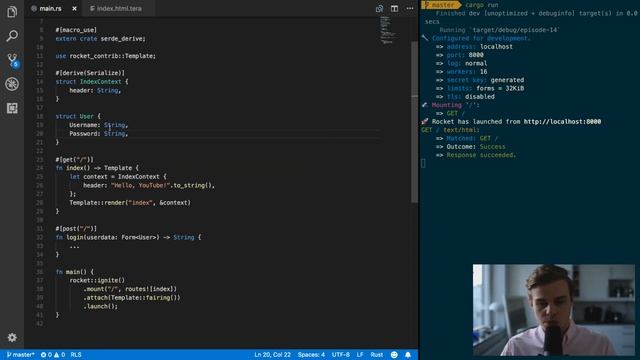Click 'IndexContext' struct name on line 14

tap(100, 82)
